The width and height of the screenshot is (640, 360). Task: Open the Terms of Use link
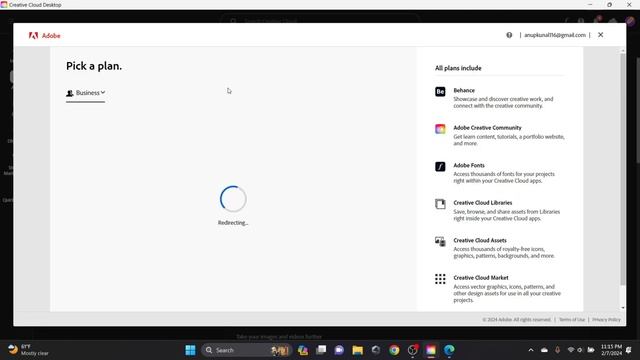tap(571, 320)
